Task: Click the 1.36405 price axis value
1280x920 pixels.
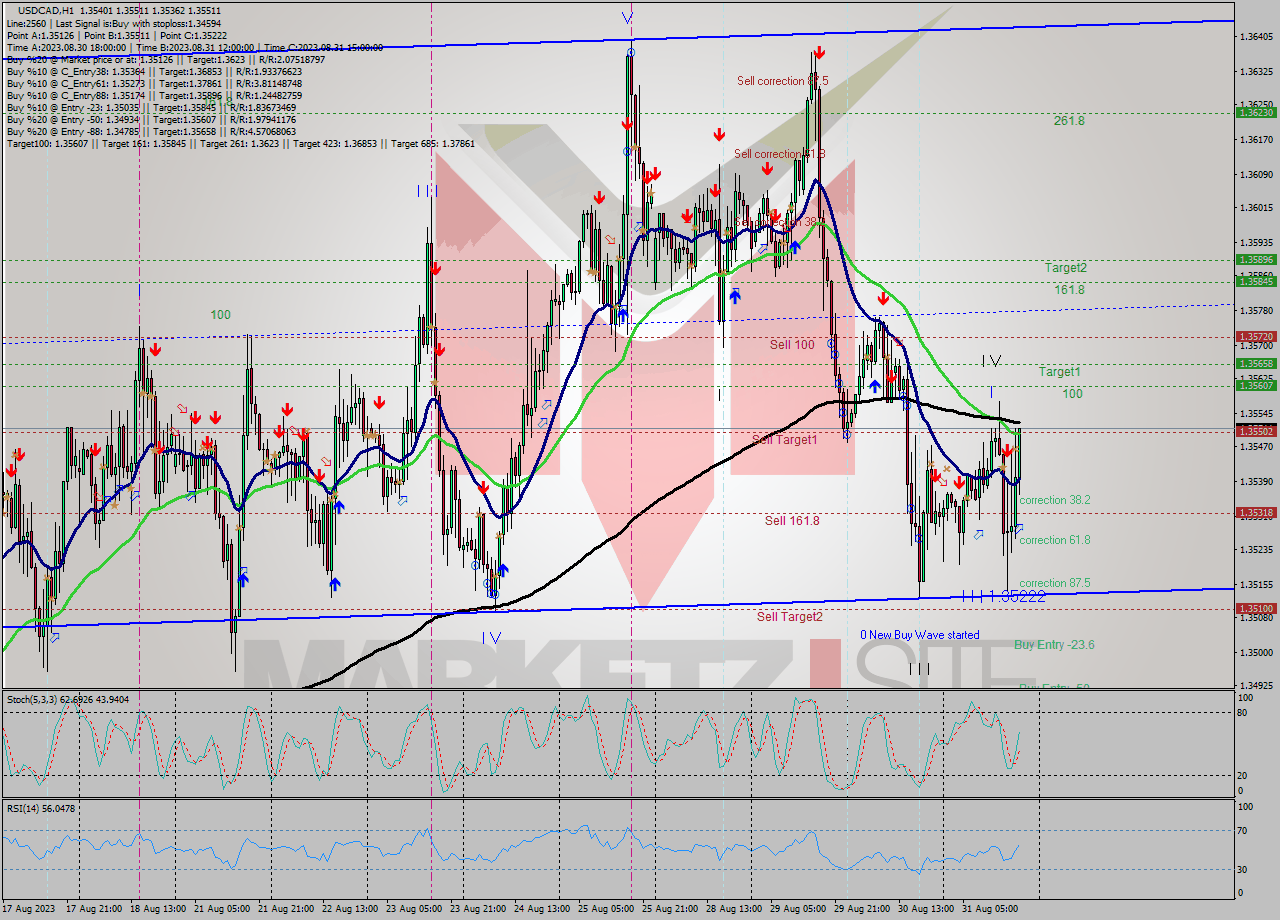Action: (1255, 37)
